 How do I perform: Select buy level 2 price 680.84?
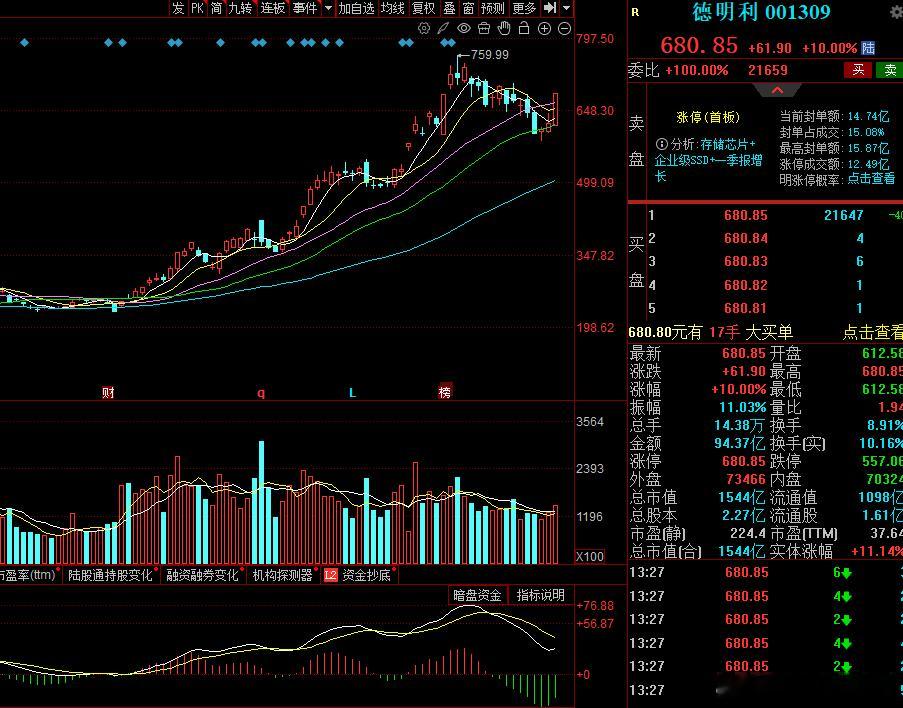pos(746,238)
